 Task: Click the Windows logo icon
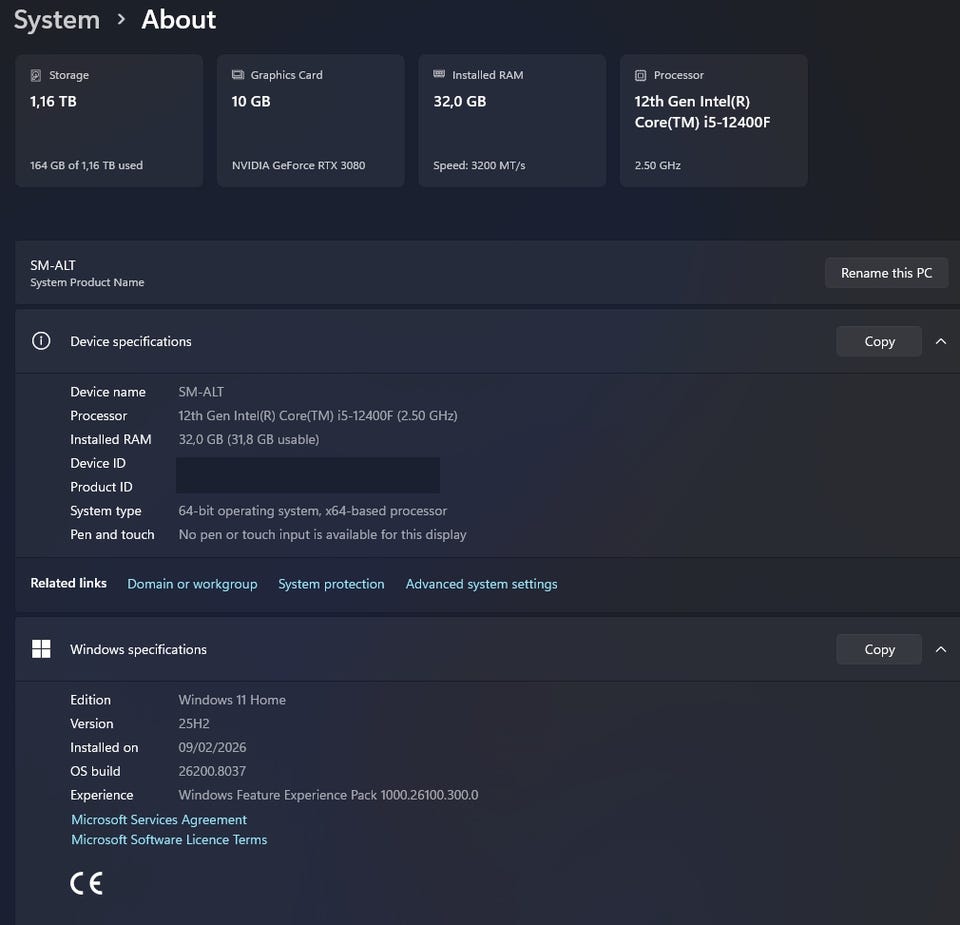[41, 649]
